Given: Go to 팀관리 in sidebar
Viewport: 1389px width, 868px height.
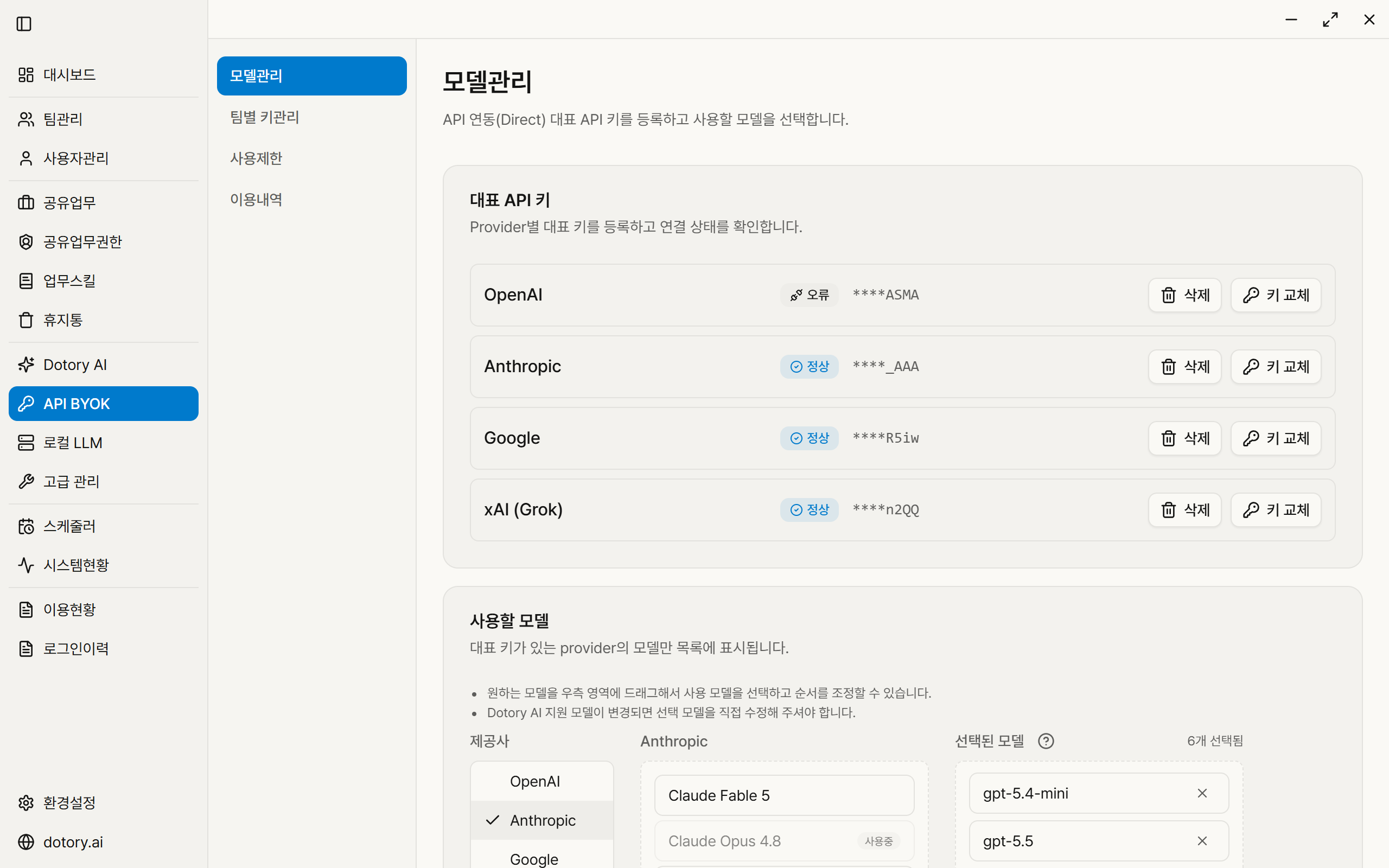Looking at the screenshot, I should pos(103,119).
